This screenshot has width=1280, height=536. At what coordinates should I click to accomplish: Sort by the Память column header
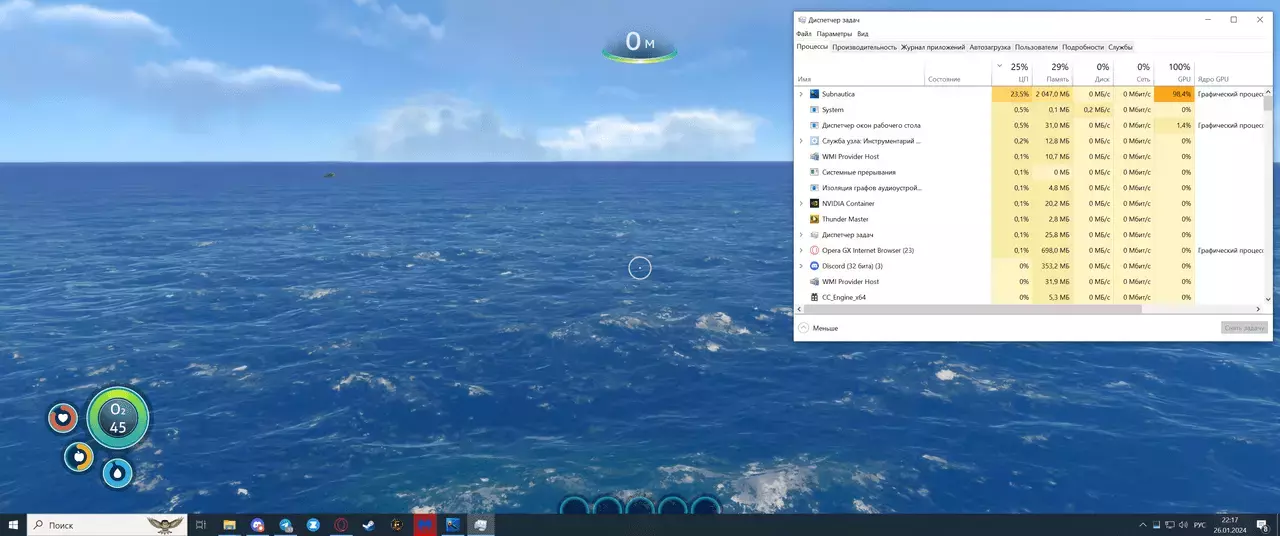tap(1051, 72)
